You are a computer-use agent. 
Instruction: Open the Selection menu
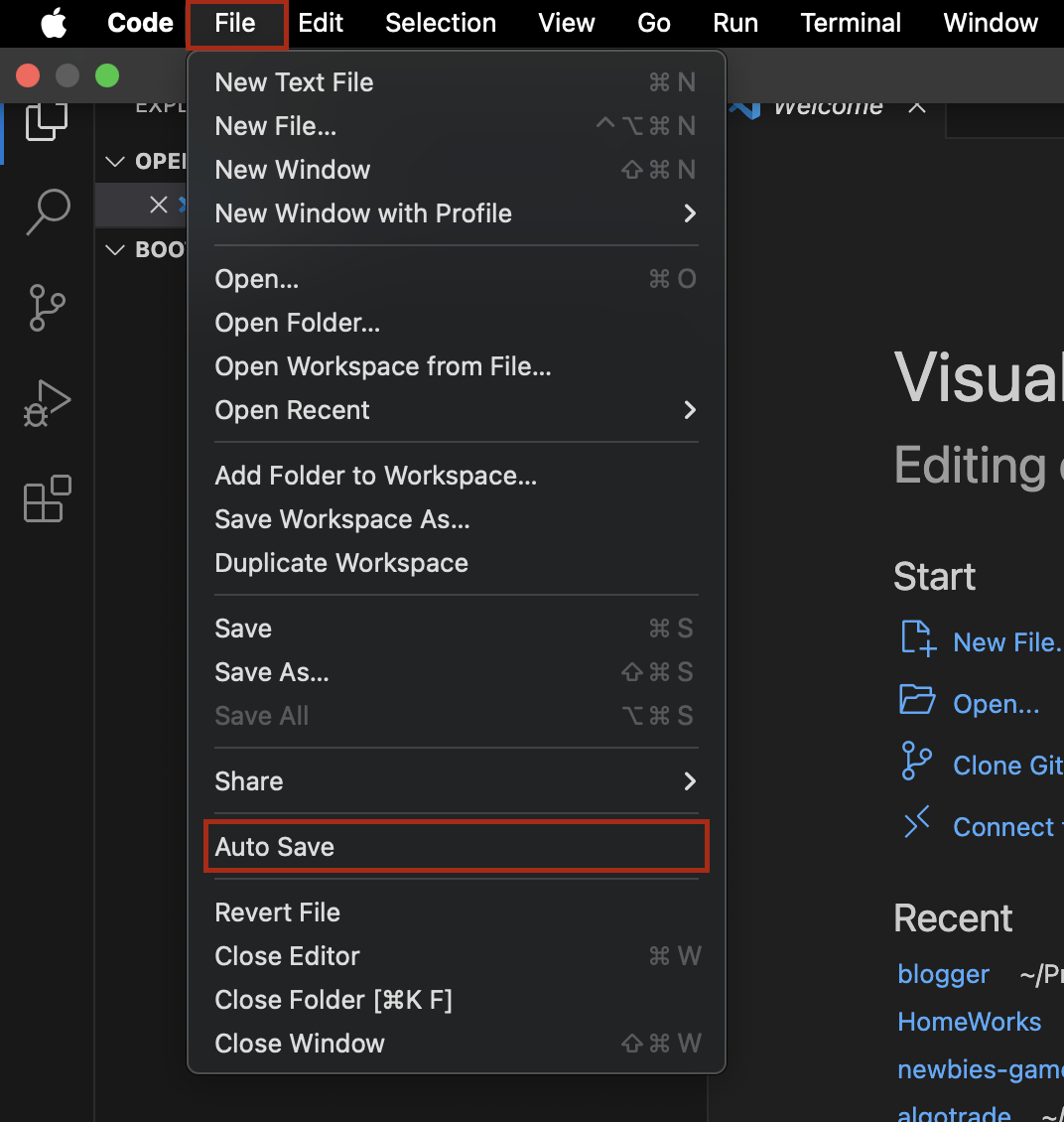441,23
